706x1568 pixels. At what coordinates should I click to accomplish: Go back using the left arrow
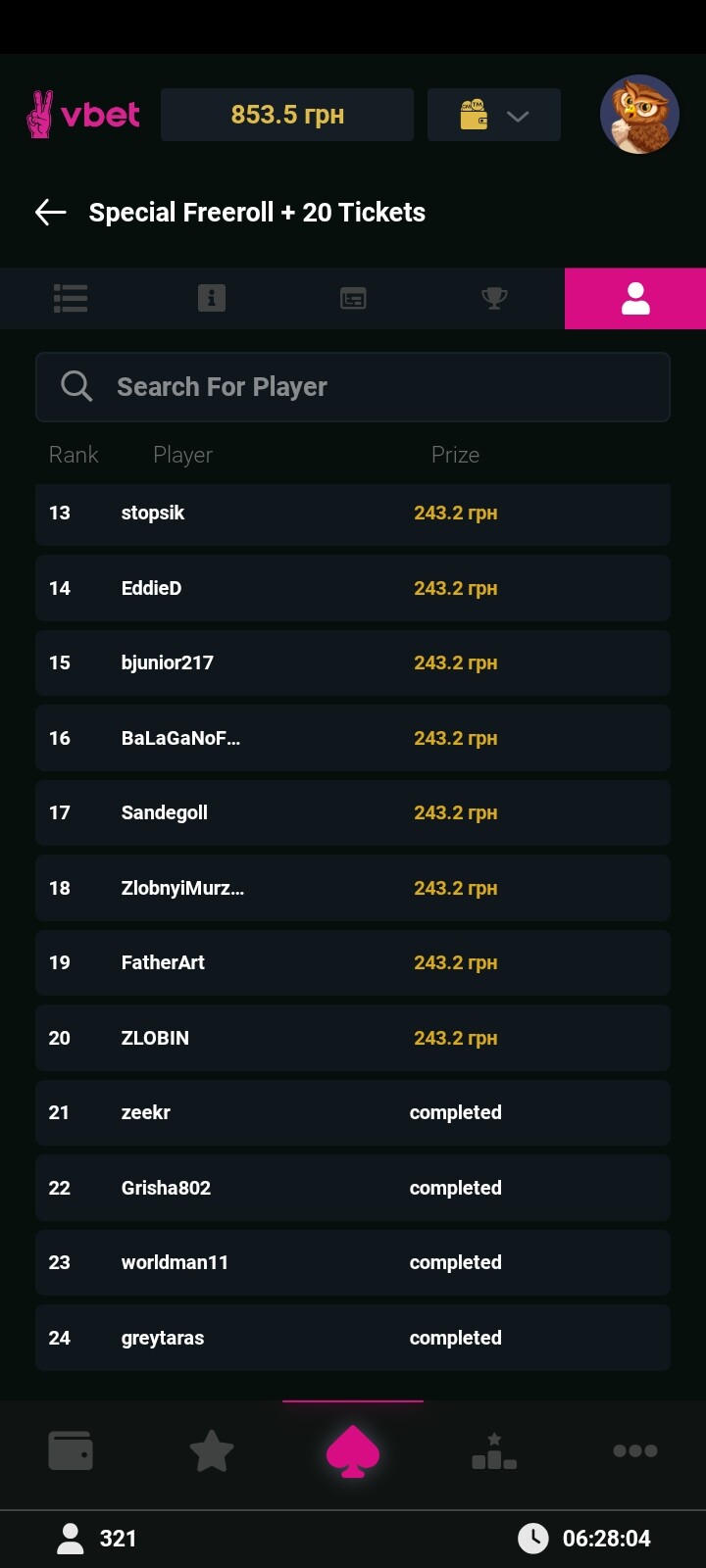tap(51, 212)
